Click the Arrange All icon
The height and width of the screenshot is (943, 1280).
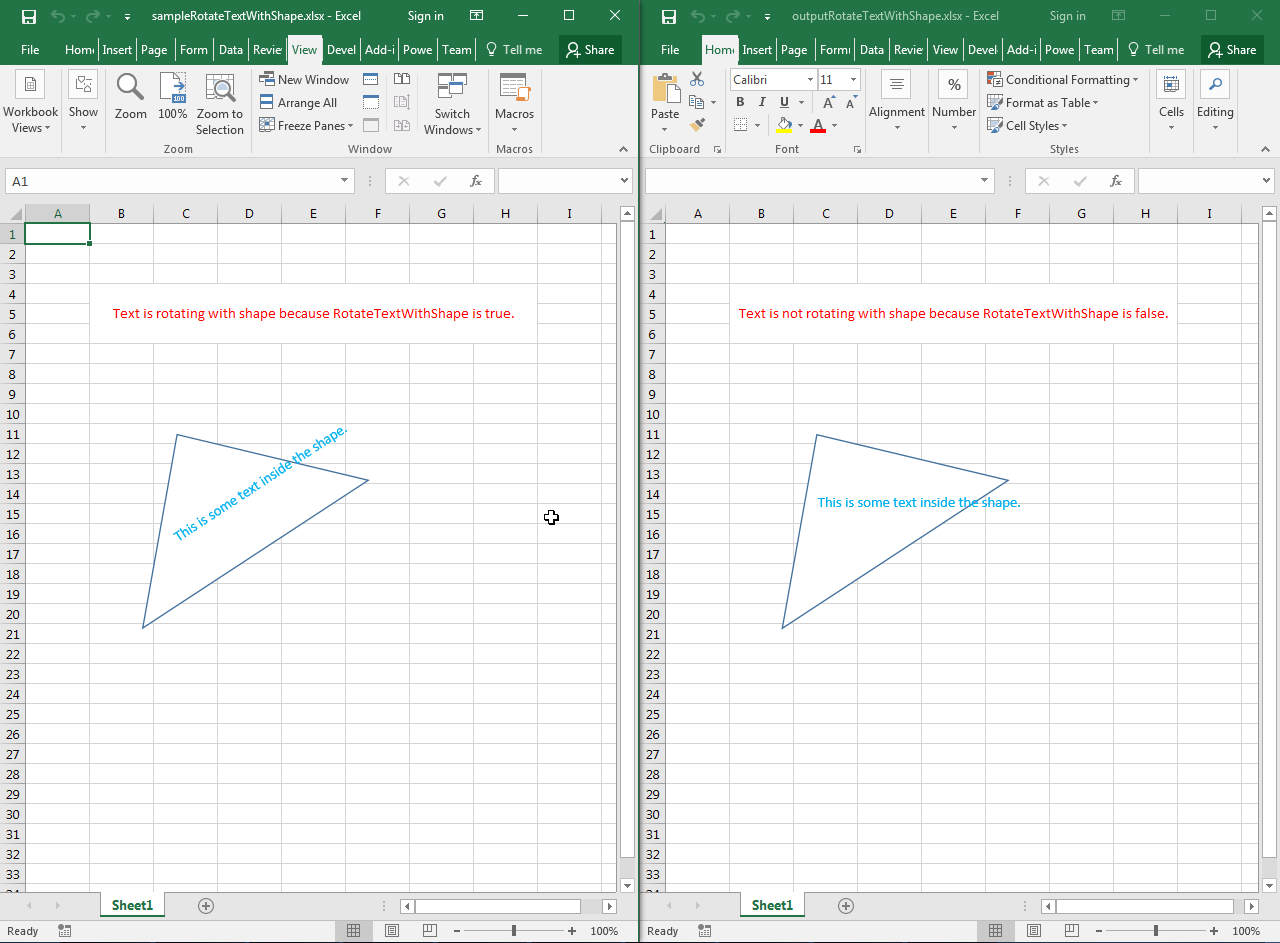(298, 103)
